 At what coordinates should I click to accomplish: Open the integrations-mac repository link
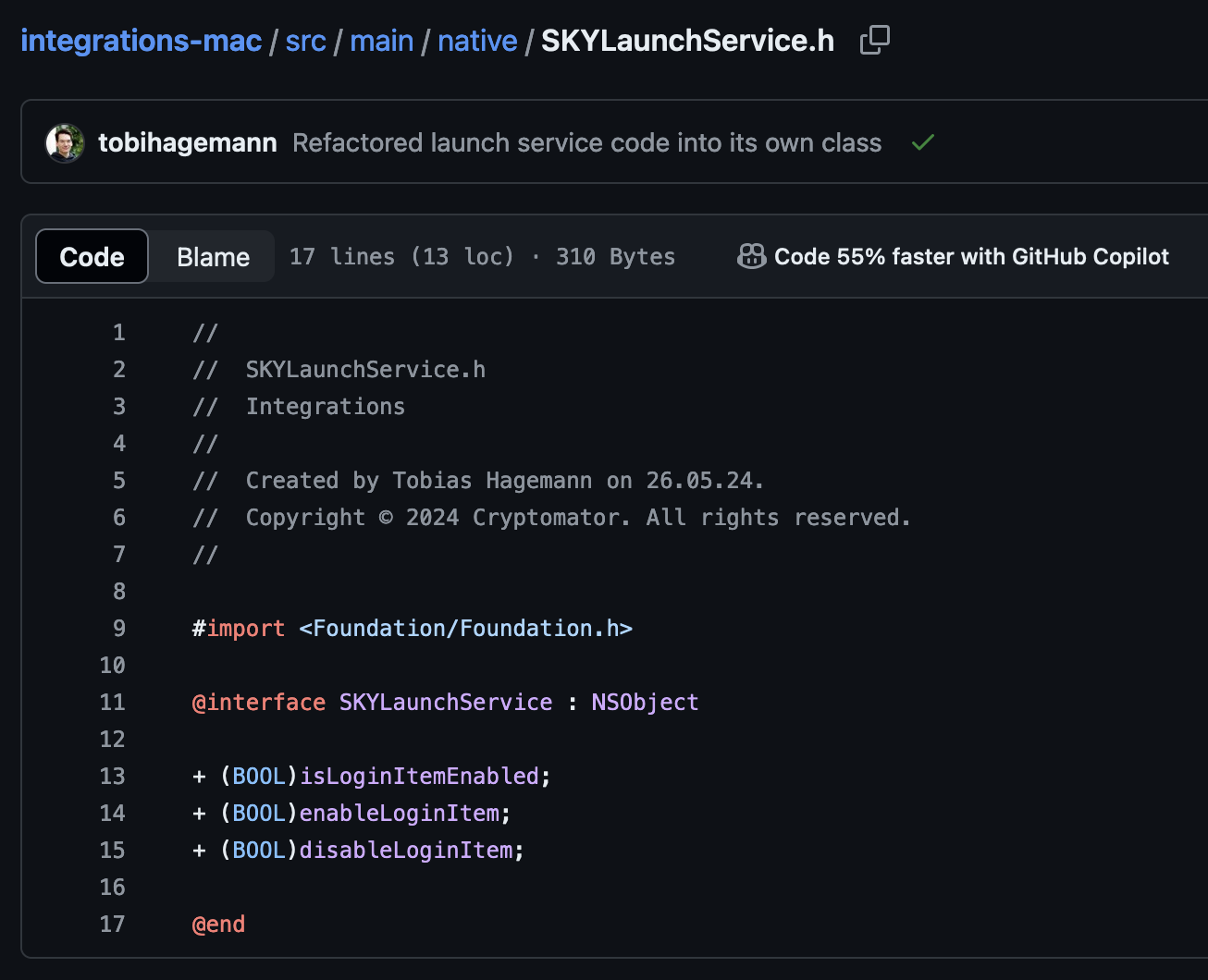(x=142, y=41)
